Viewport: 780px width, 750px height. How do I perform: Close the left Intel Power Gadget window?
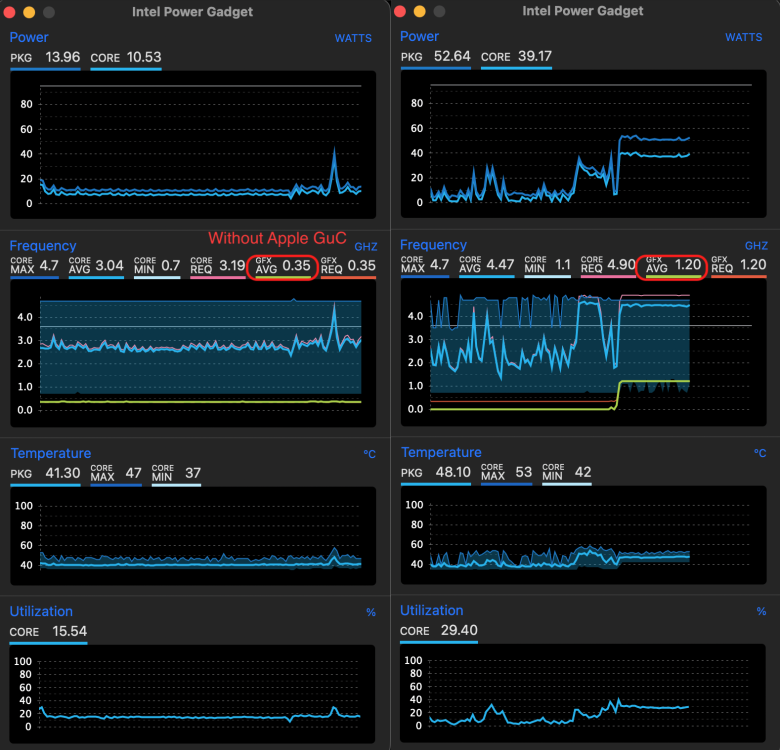[9, 12]
